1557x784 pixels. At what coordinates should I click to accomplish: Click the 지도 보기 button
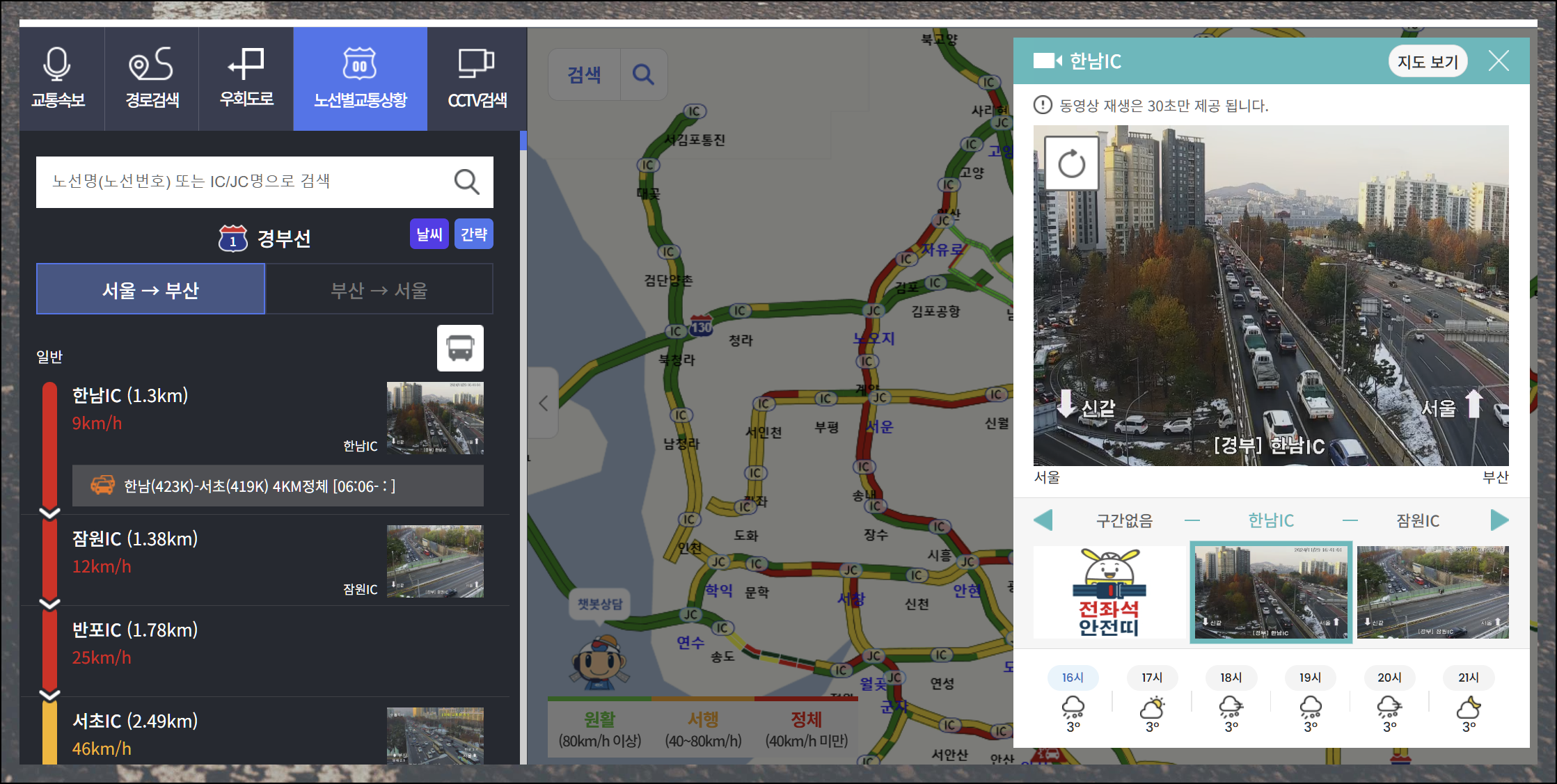coord(1428,62)
